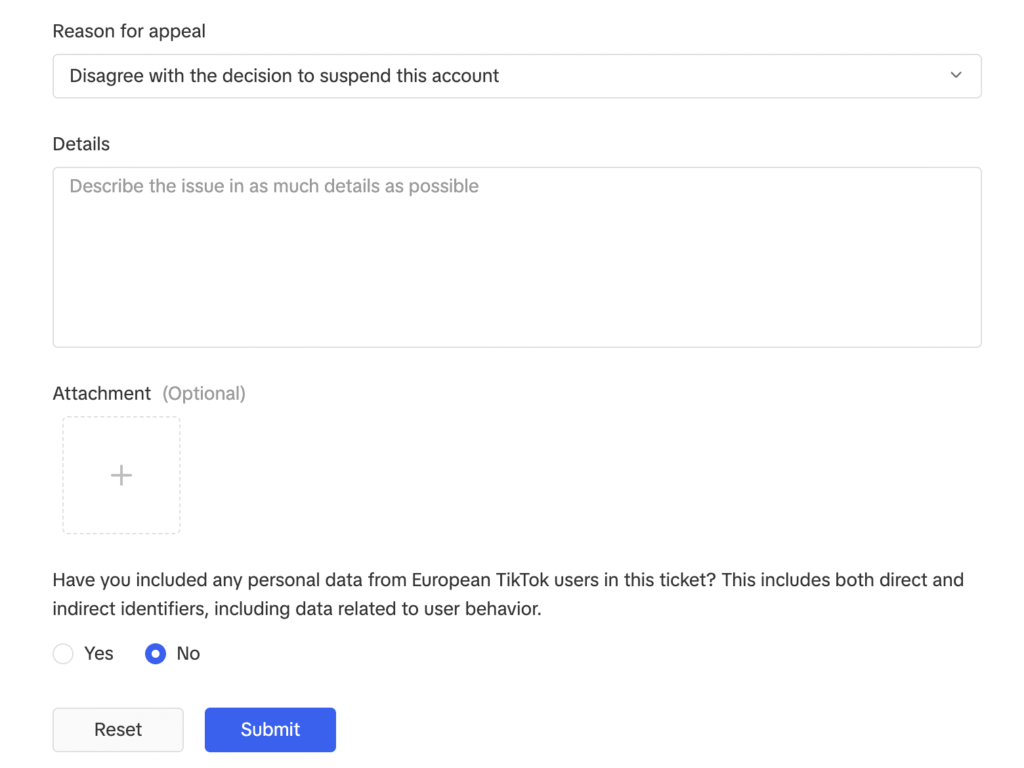Click the selected "Disagree with the decision" text
Viewport: 1024px width, 768px height.
(284, 76)
